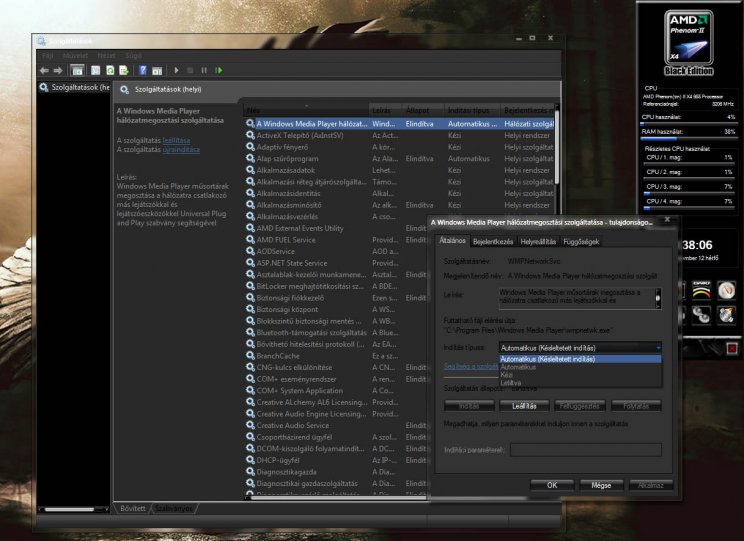Open the round compass-like sidebar gadget icon
This screenshot has height=541, width=744.
(x=726, y=289)
